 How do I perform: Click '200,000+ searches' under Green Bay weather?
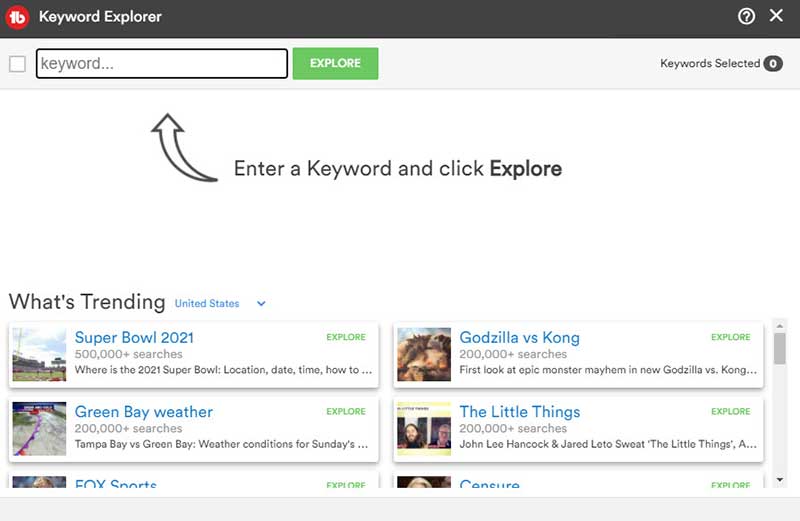pyautogui.click(x=129, y=429)
